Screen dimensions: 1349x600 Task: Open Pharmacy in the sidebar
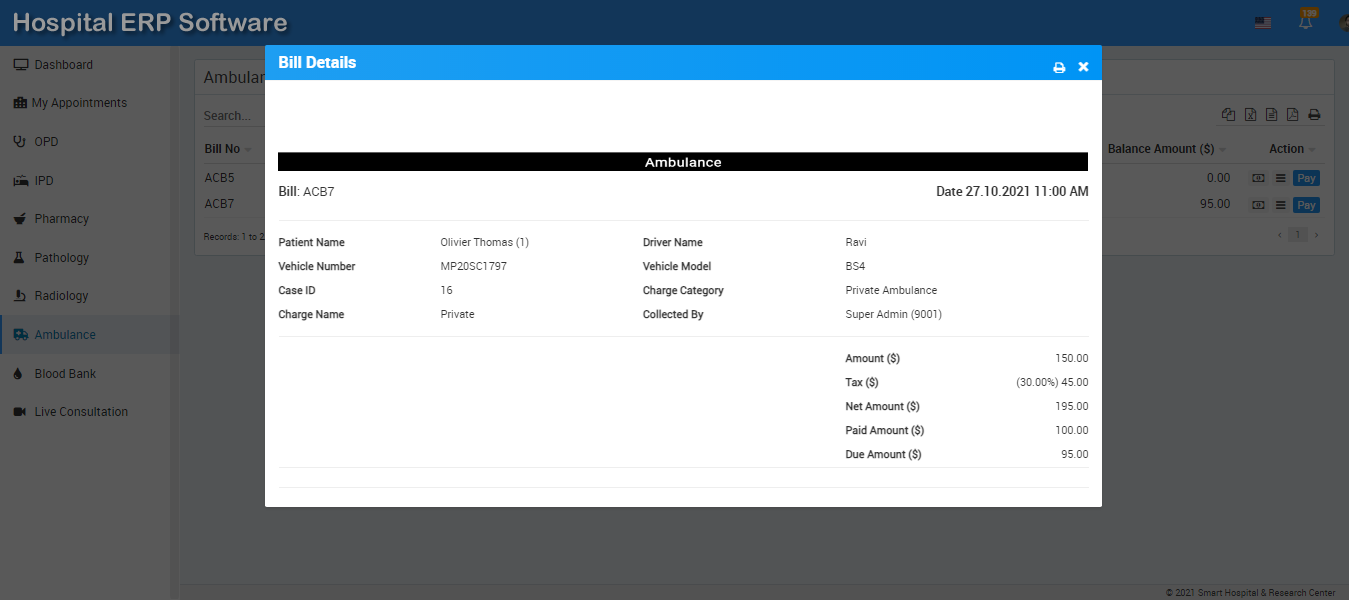[x=61, y=219]
